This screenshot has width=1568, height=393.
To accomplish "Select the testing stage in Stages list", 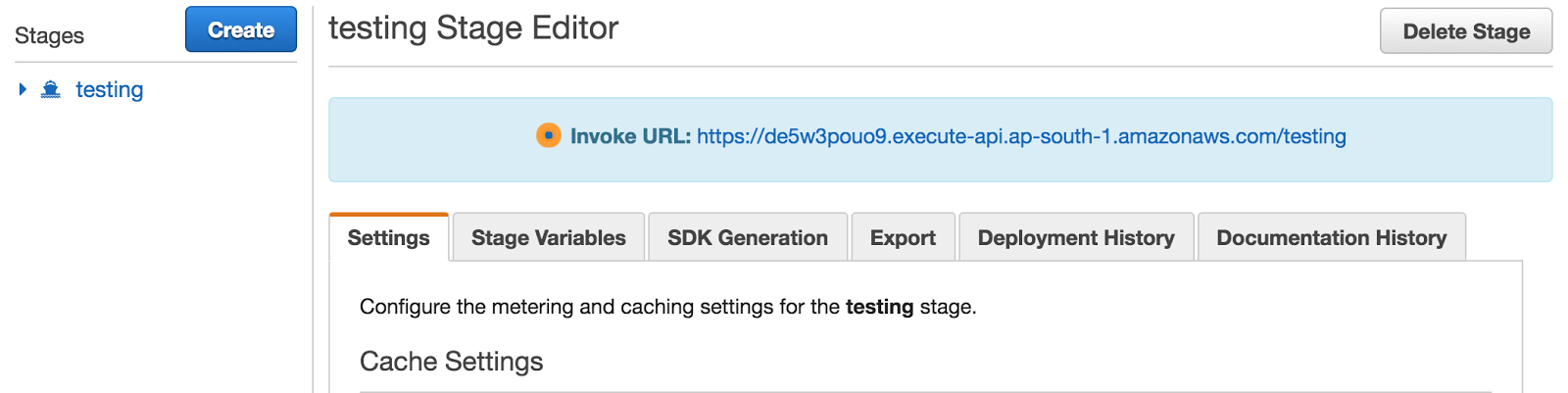I will [109, 90].
